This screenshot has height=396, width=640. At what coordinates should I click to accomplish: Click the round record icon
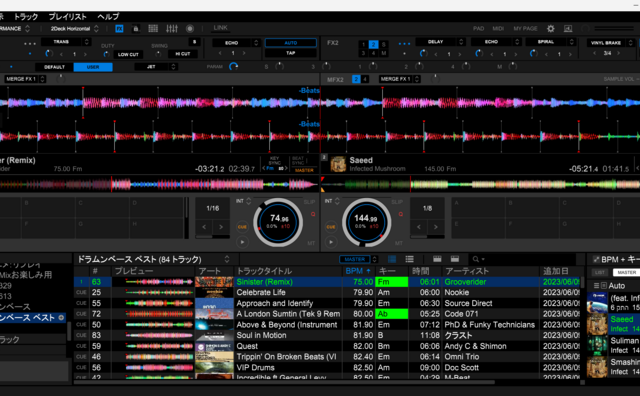click(x=190, y=29)
